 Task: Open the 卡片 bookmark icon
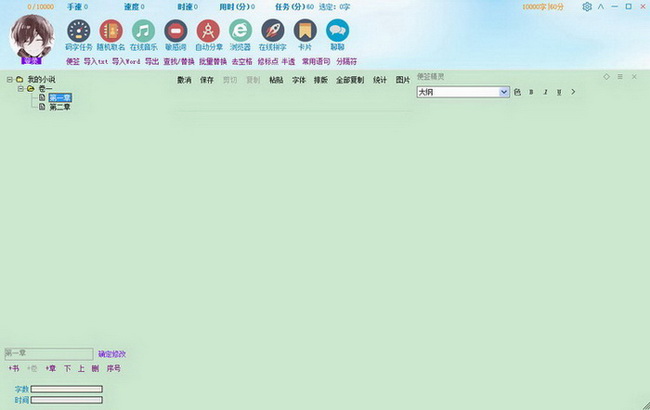click(305, 31)
